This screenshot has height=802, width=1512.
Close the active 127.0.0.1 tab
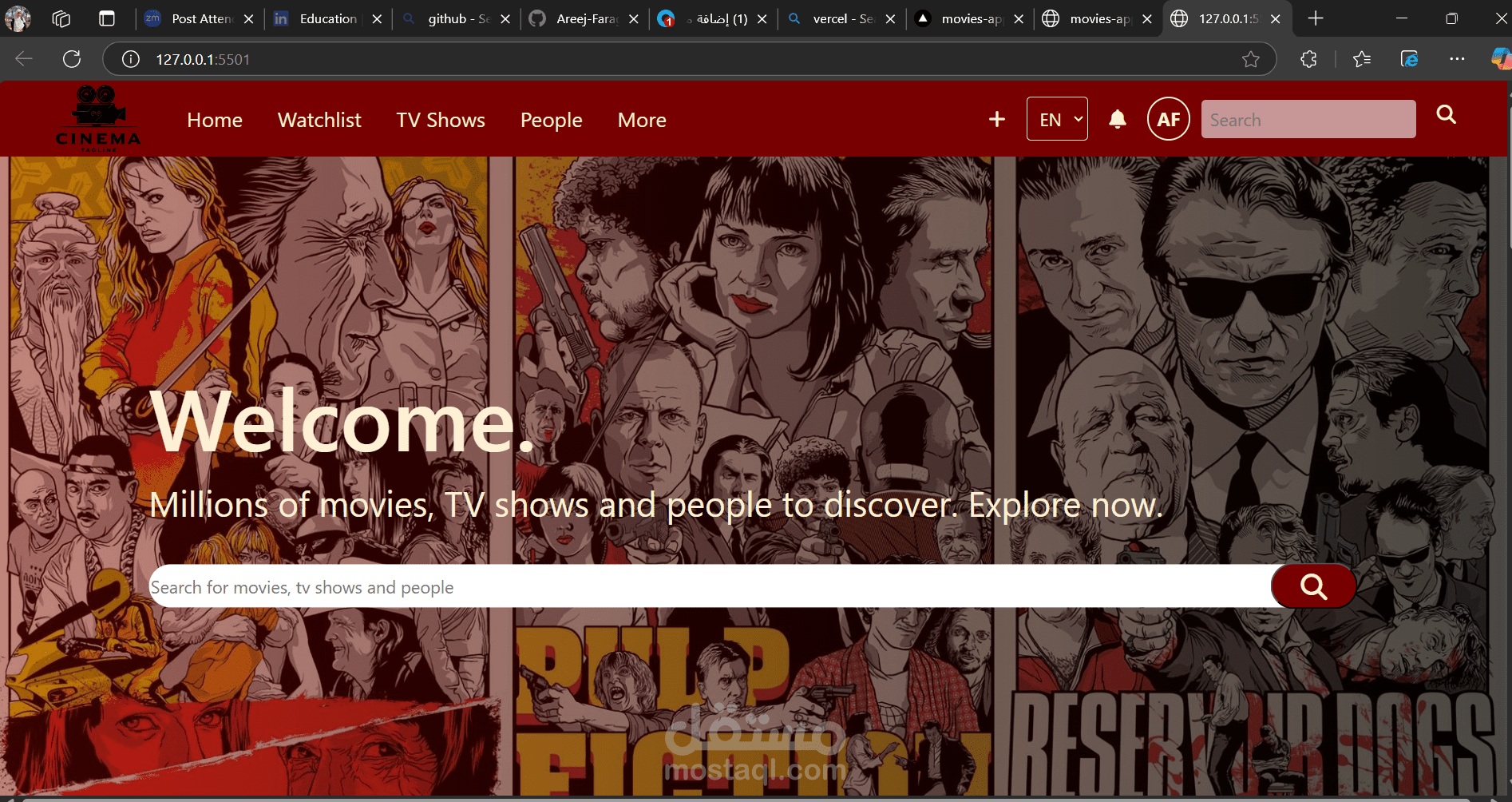click(1276, 19)
